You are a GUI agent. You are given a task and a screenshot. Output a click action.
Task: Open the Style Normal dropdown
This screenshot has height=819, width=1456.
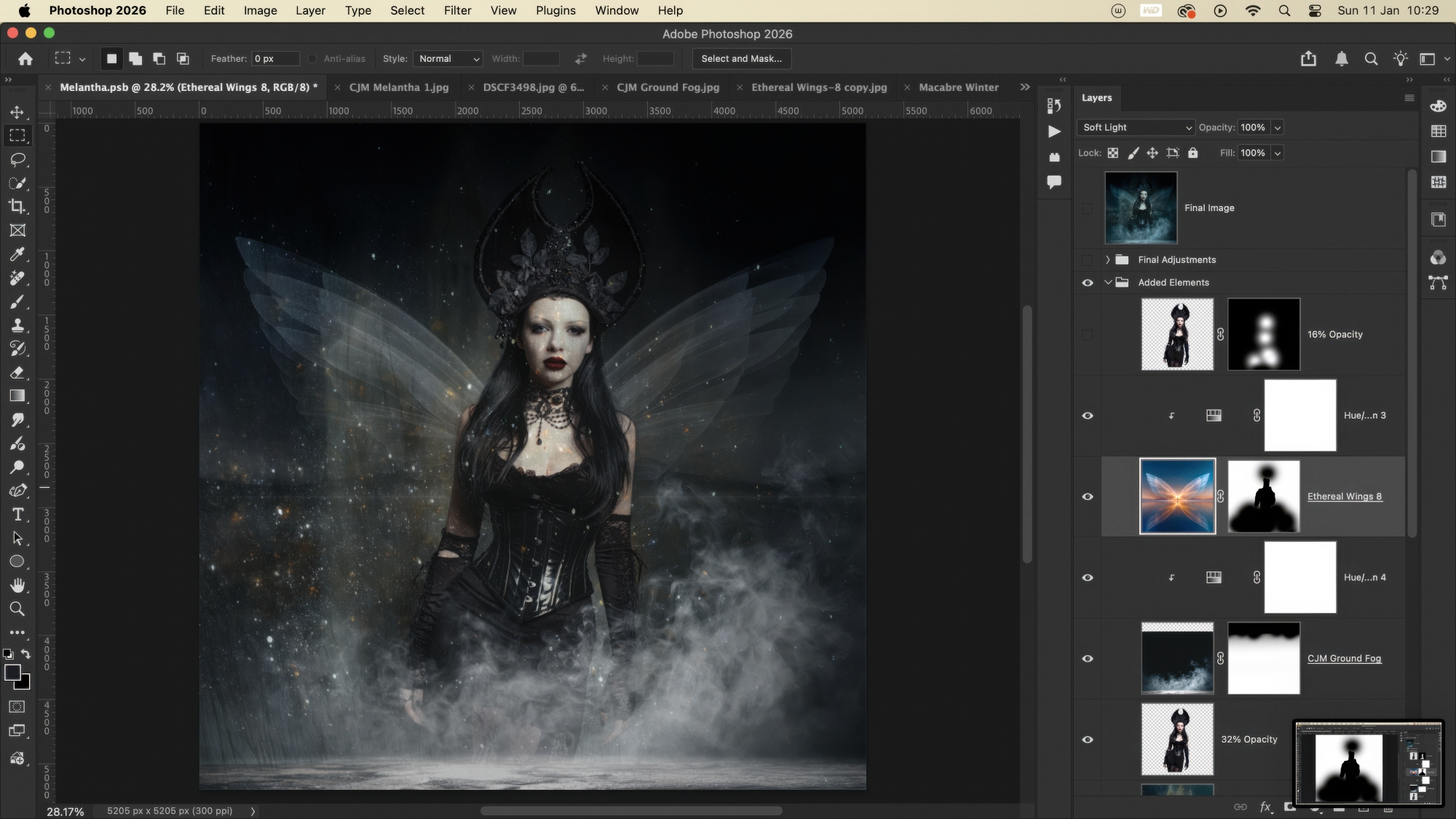[448, 59]
